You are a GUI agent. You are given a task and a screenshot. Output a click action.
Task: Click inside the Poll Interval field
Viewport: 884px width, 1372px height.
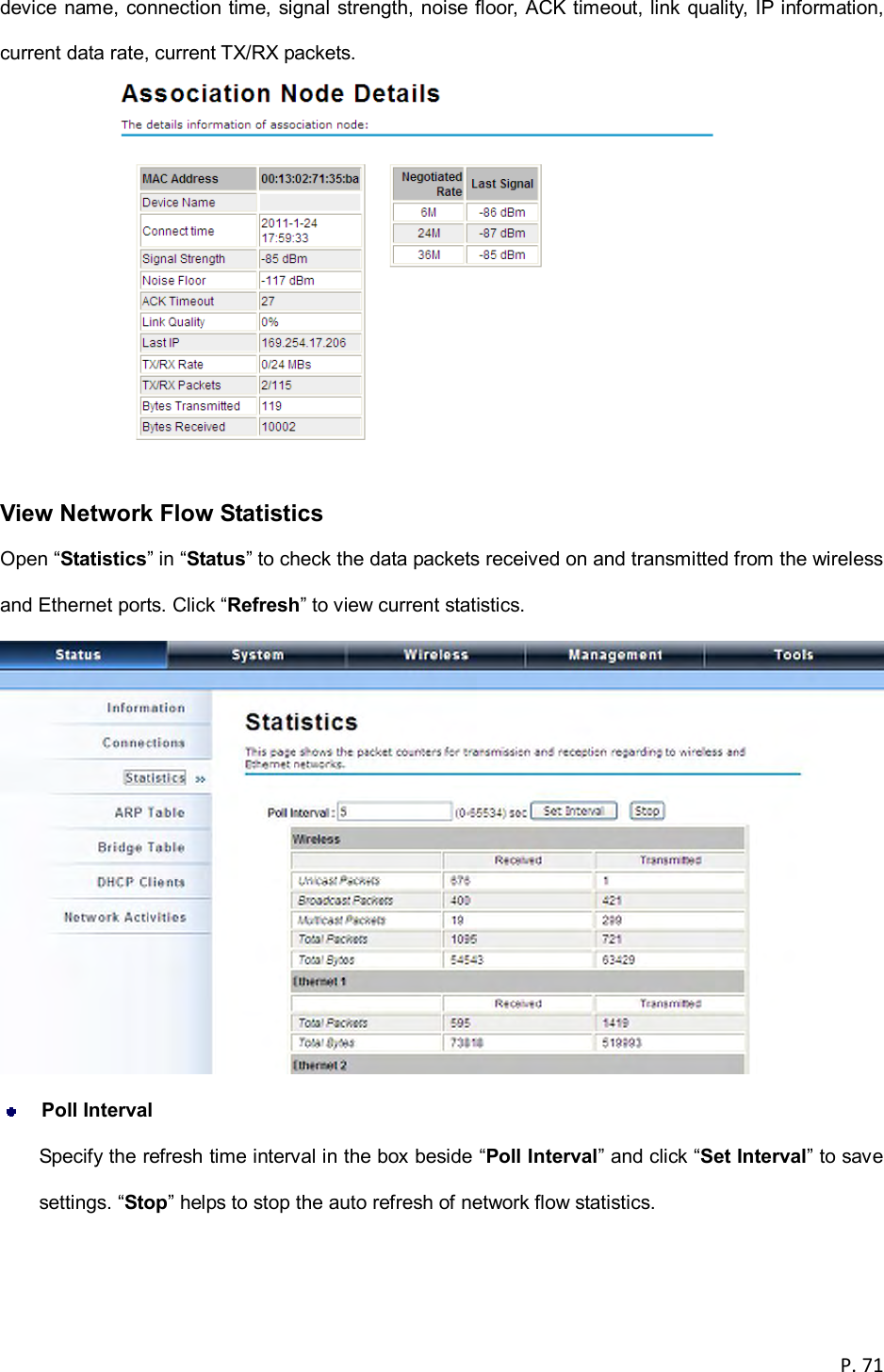pos(395,809)
